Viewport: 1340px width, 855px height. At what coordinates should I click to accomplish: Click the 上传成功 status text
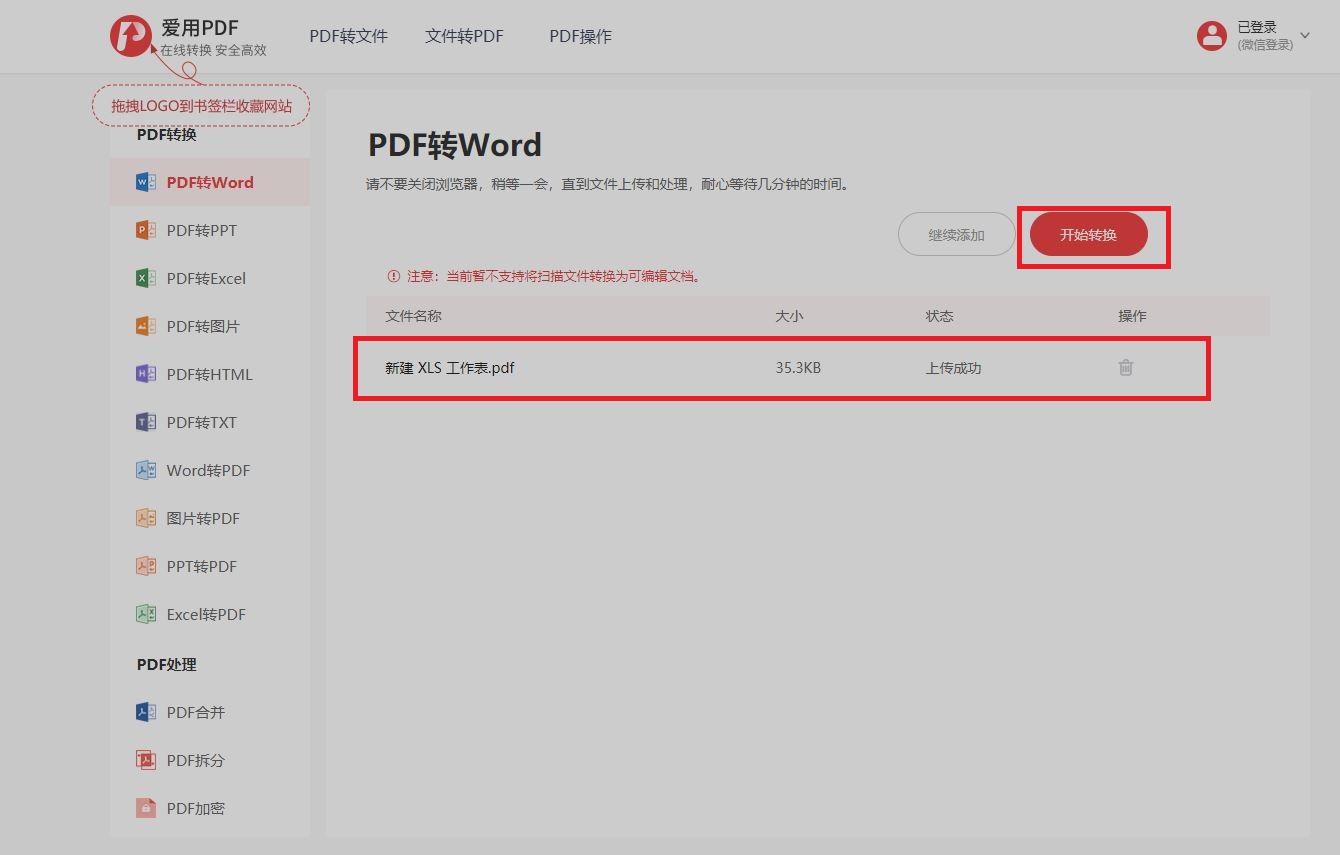coord(953,368)
